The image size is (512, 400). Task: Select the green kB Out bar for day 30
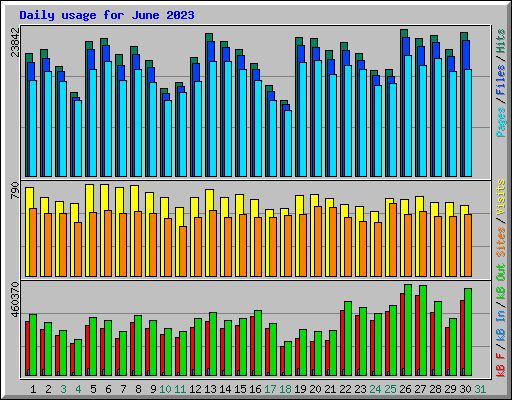[468, 332]
